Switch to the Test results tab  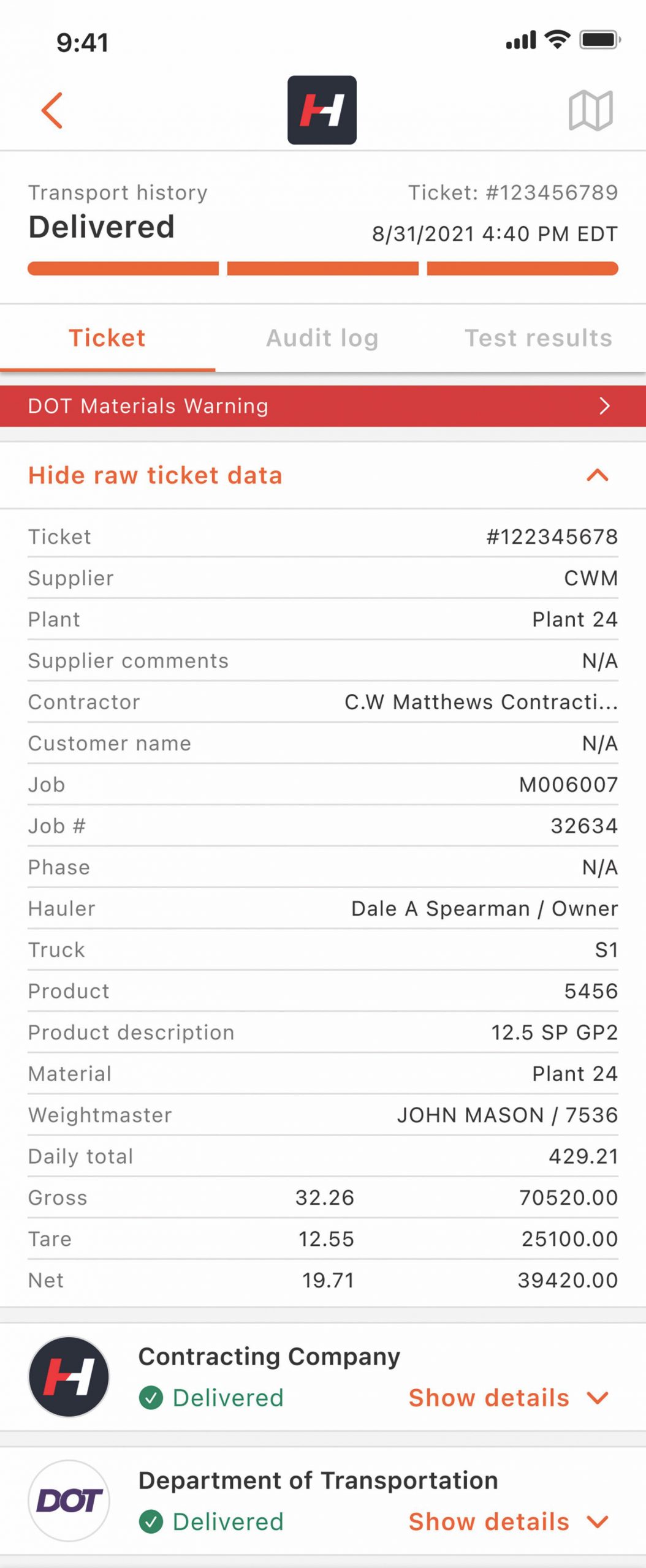coord(538,338)
